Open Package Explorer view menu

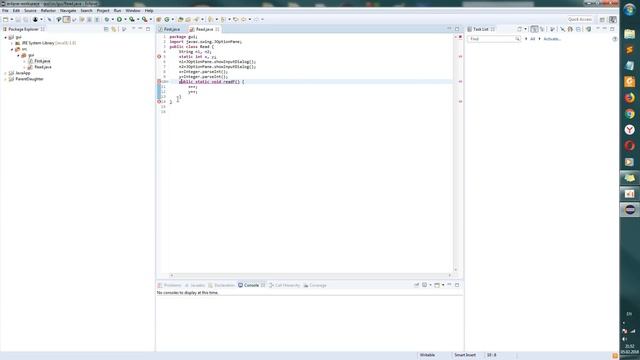124,29
